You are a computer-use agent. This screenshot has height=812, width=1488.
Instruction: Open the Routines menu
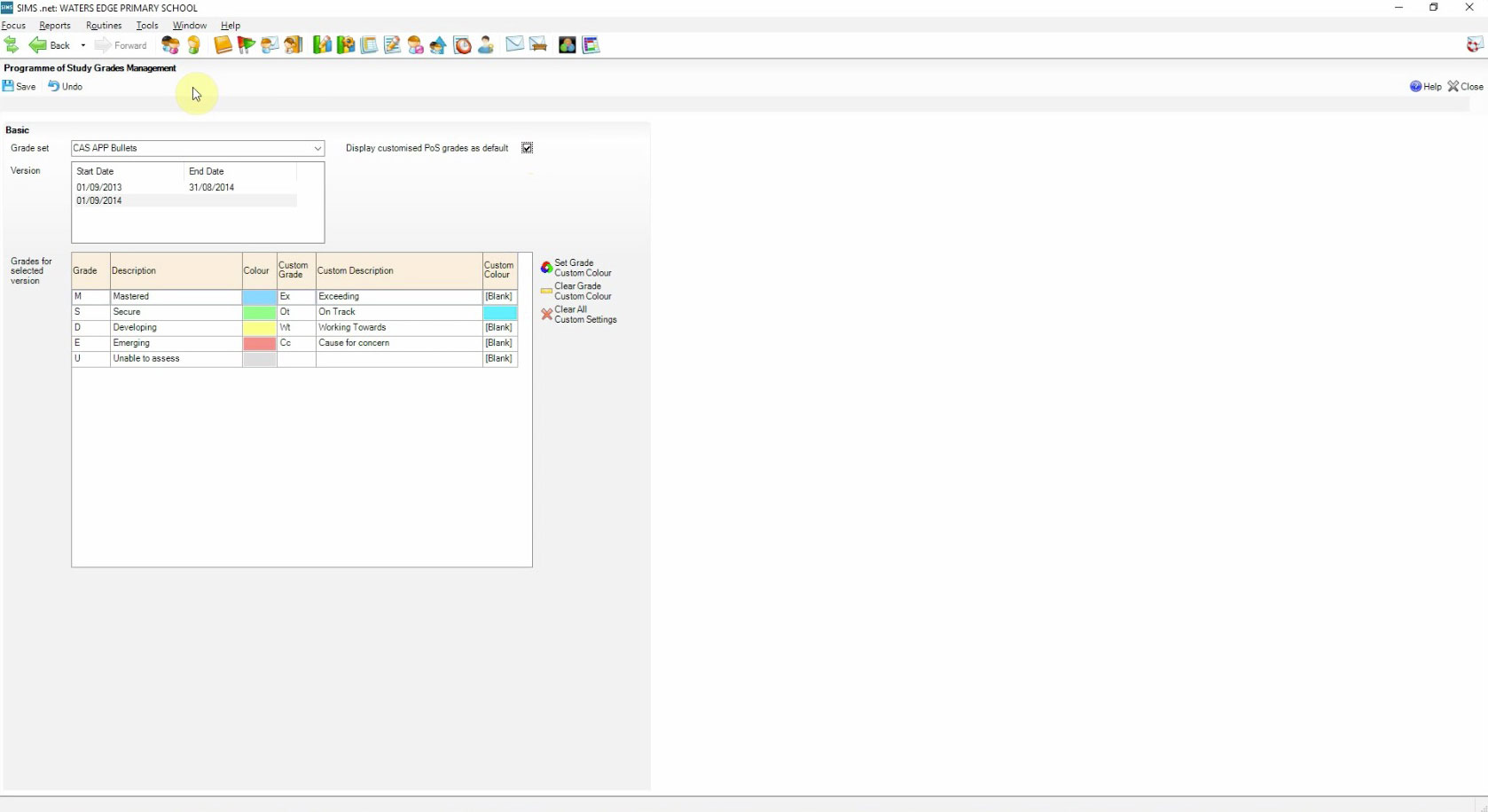(104, 26)
